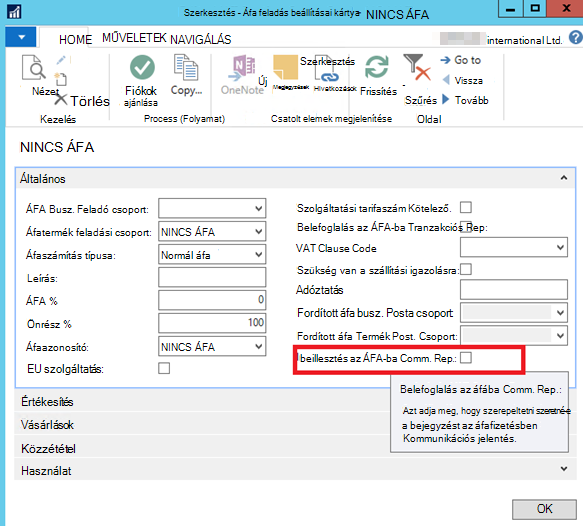Toggle Belefoglalás az ÁFA-ba Tranzakciós Rep checkbox
Image resolution: width=583 pixels, height=526 pixels.
(466, 226)
